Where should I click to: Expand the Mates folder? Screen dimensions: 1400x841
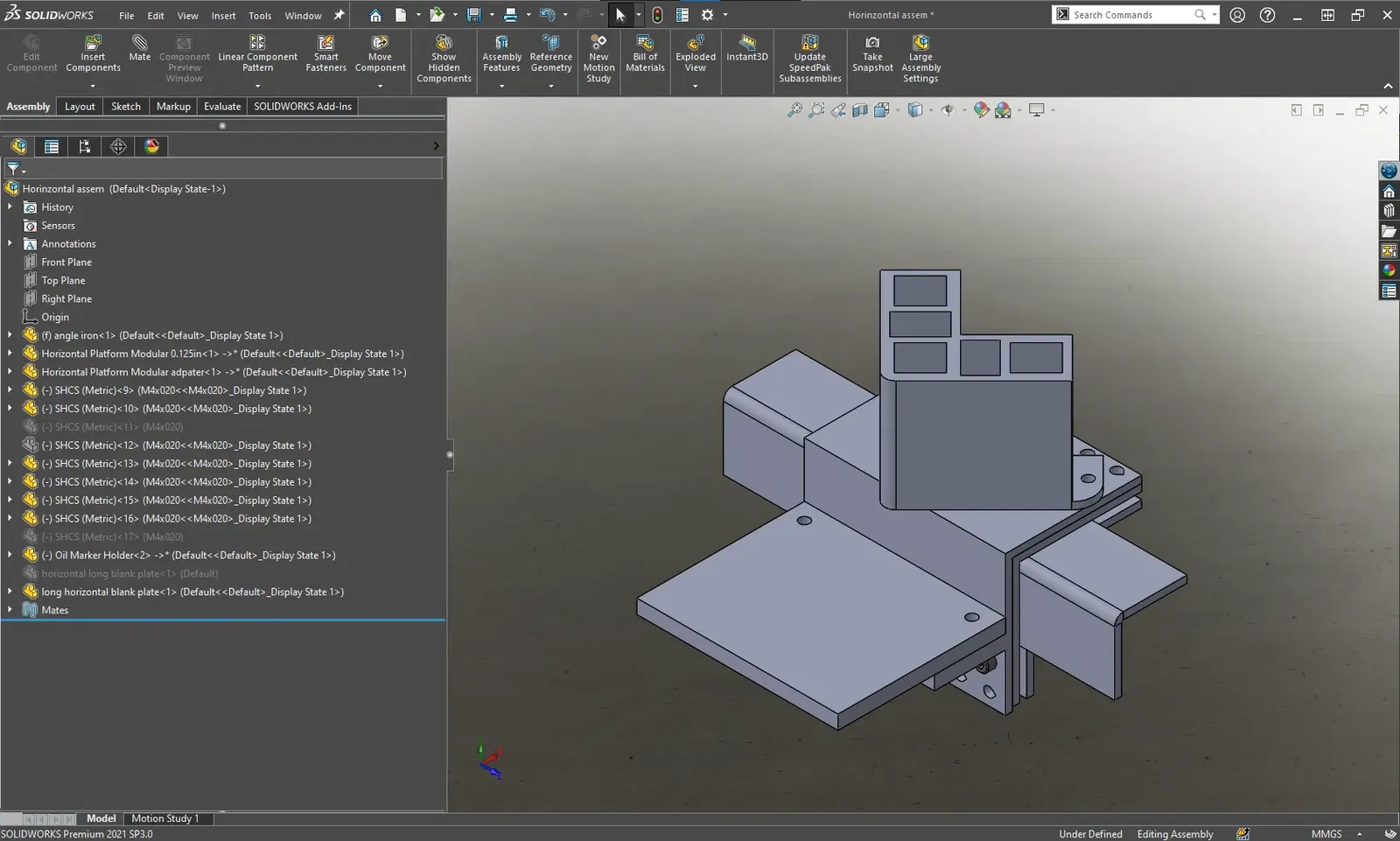point(10,610)
